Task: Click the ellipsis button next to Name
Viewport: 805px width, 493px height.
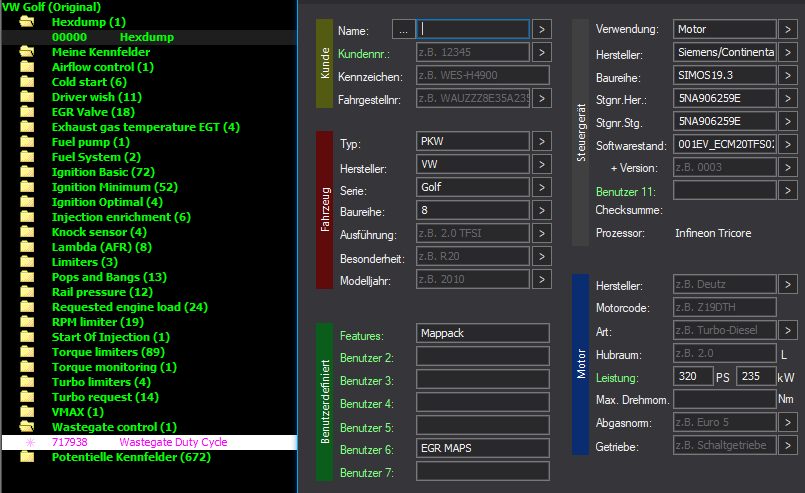Action: pyautogui.click(x=404, y=29)
